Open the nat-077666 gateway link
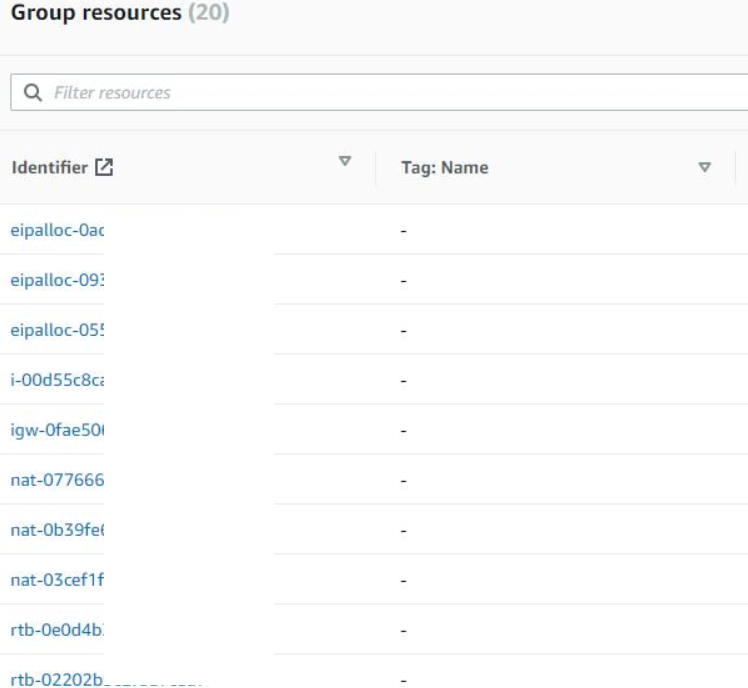Image resolution: width=748 pixels, height=688 pixels. (x=57, y=480)
